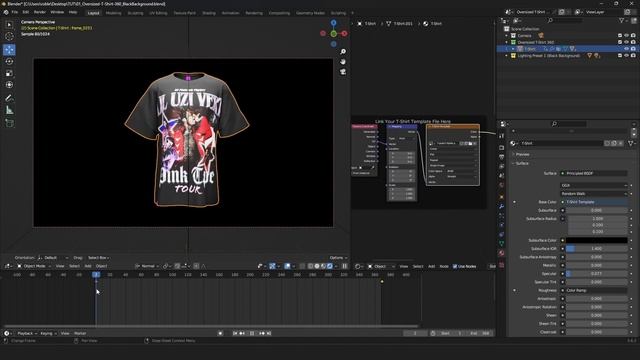
Task: Open the Orientation Default dropdown
Action: [x=53, y=258]
